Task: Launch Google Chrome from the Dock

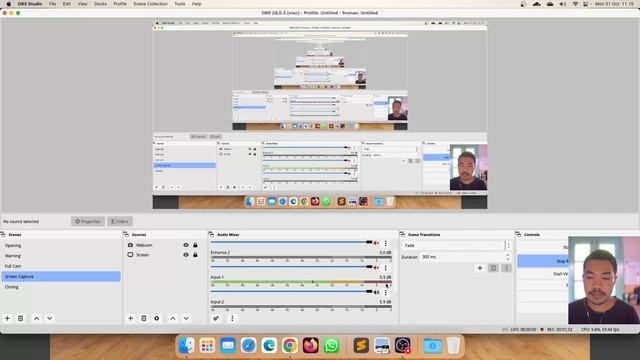Action: [290, 346]
